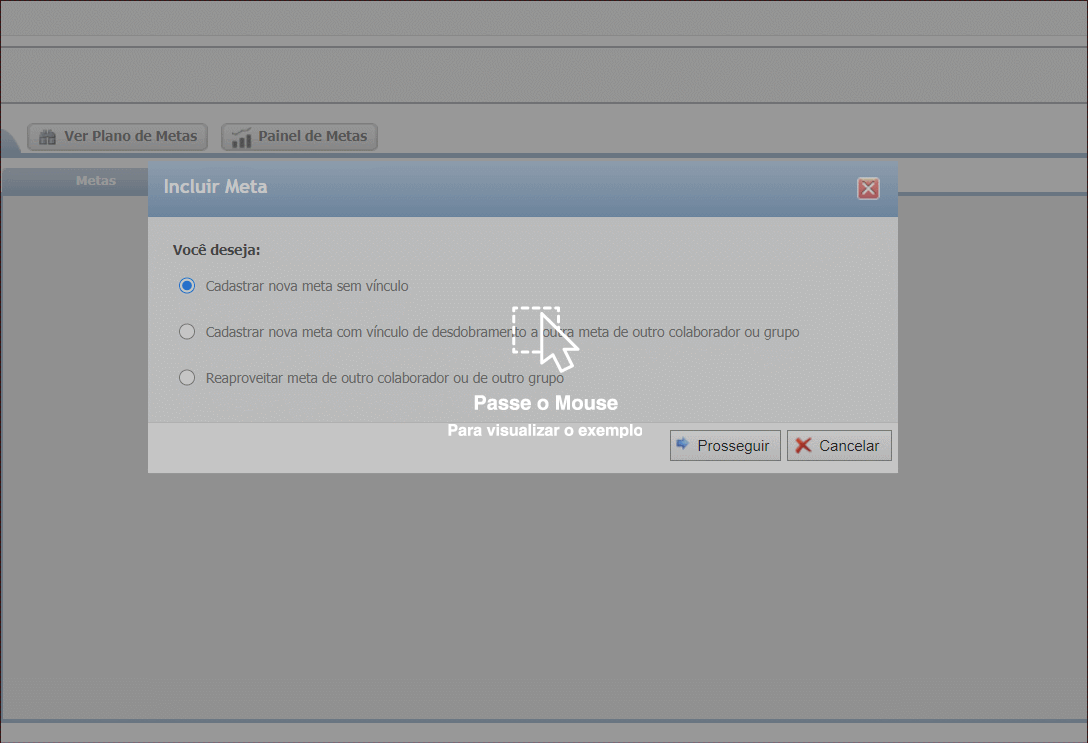Click the chart icon on Painel de Metas

click(241, 137)
